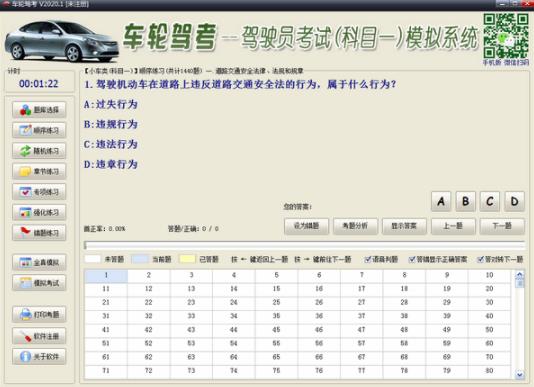Open 专项练习 special practice
The width and height of the screenshot is (534, 387).
(x=39, y=192)
